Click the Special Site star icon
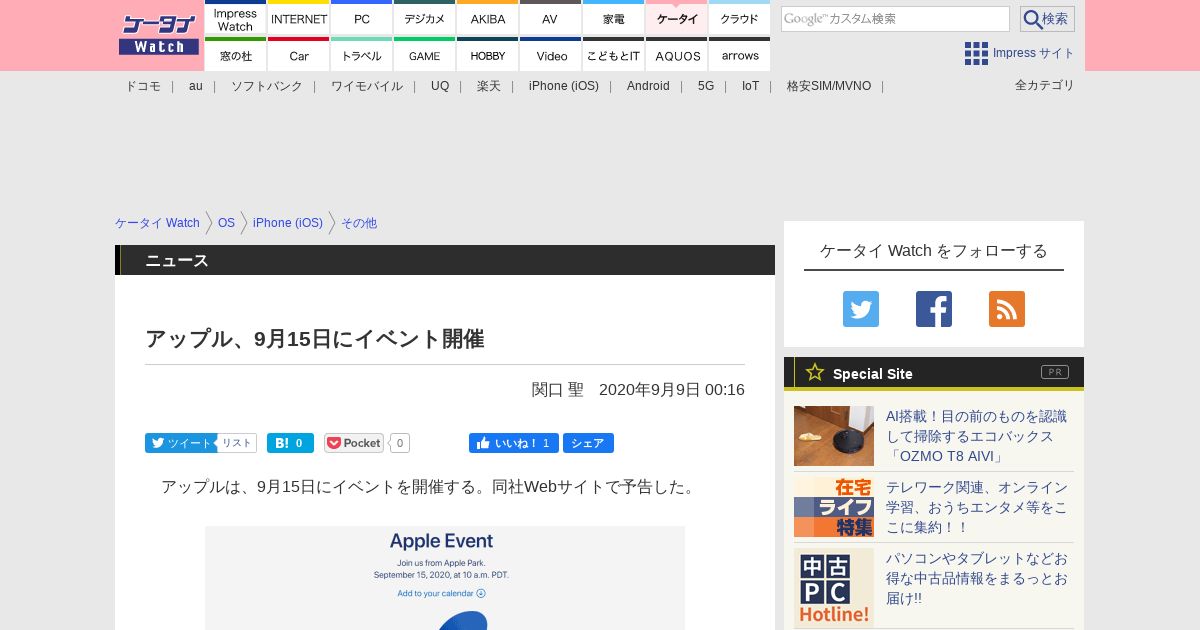 pos(815,372)
